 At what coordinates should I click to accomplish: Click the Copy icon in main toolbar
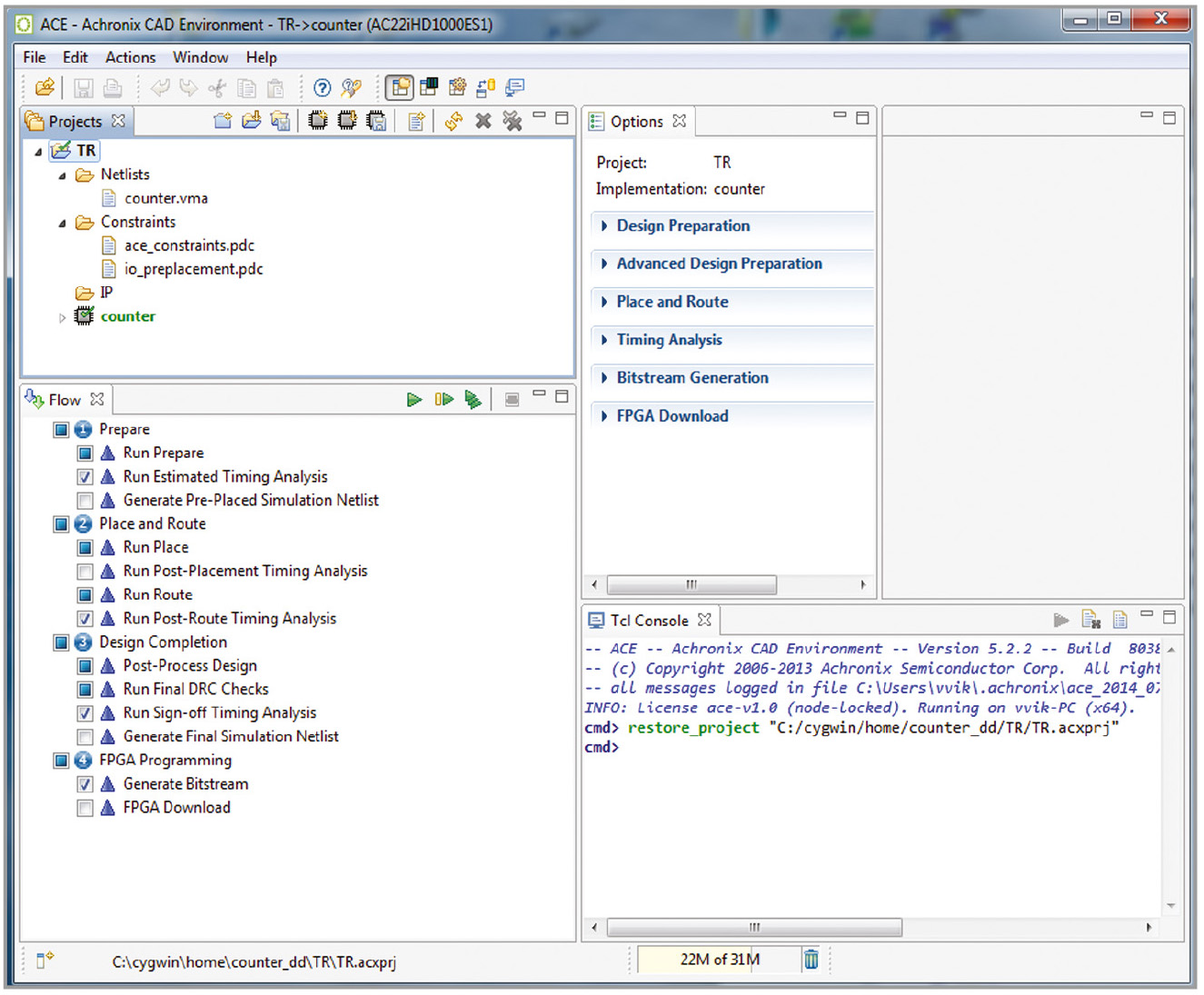click(246, 88)
